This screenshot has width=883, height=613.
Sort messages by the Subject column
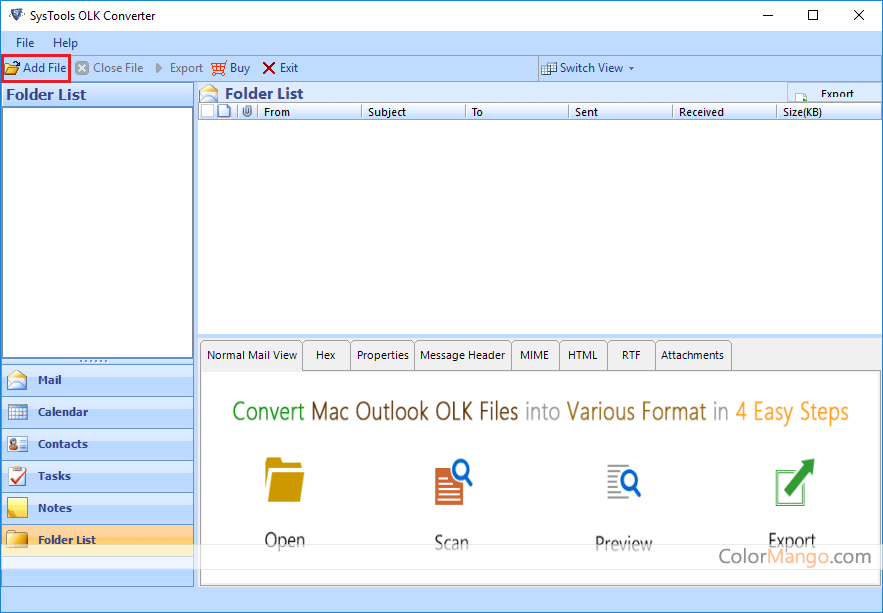pos(413,112)
